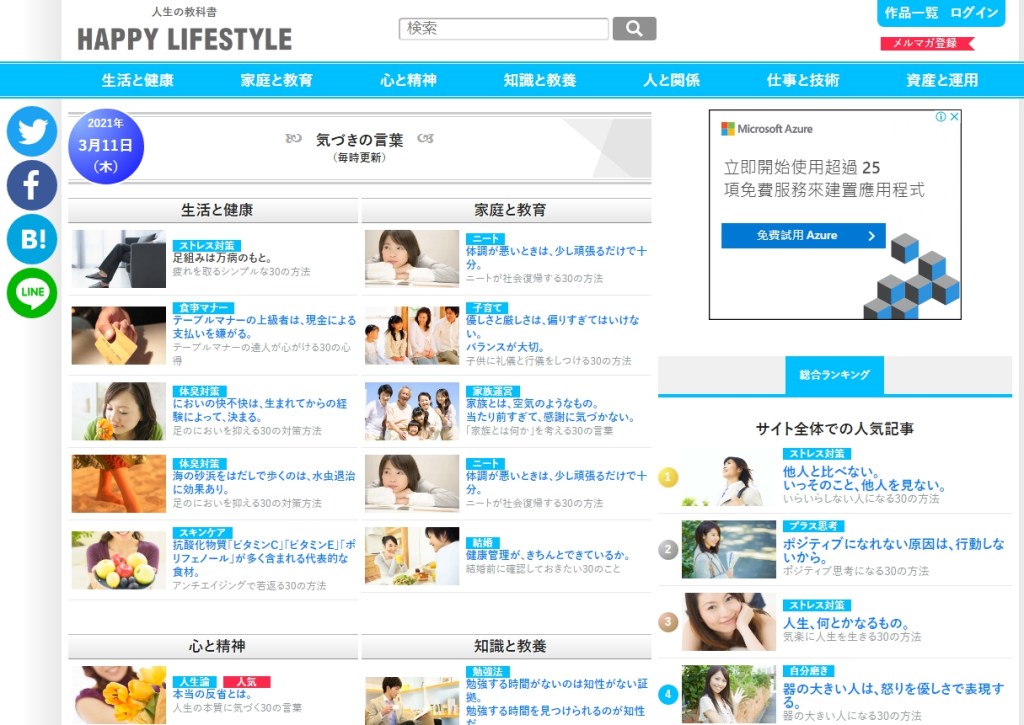Close the Azure ad with X icon

coord(954,117)
